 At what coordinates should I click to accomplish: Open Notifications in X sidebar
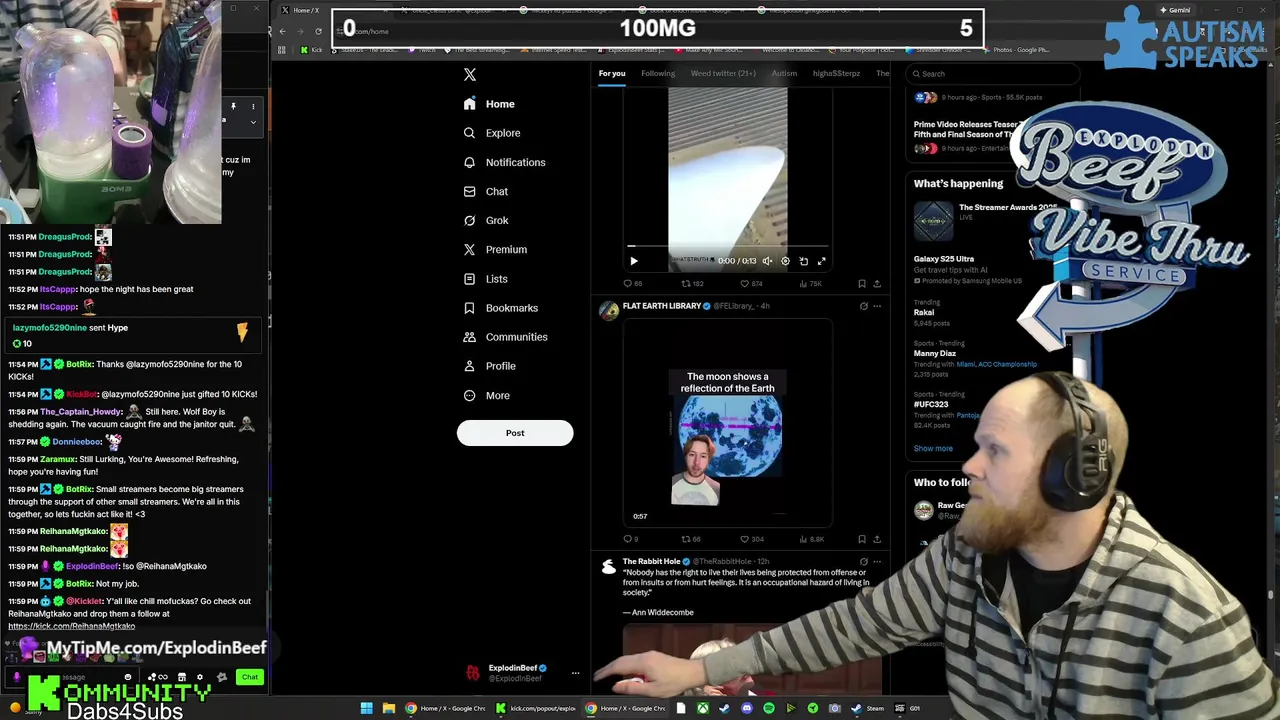point(504,162)
